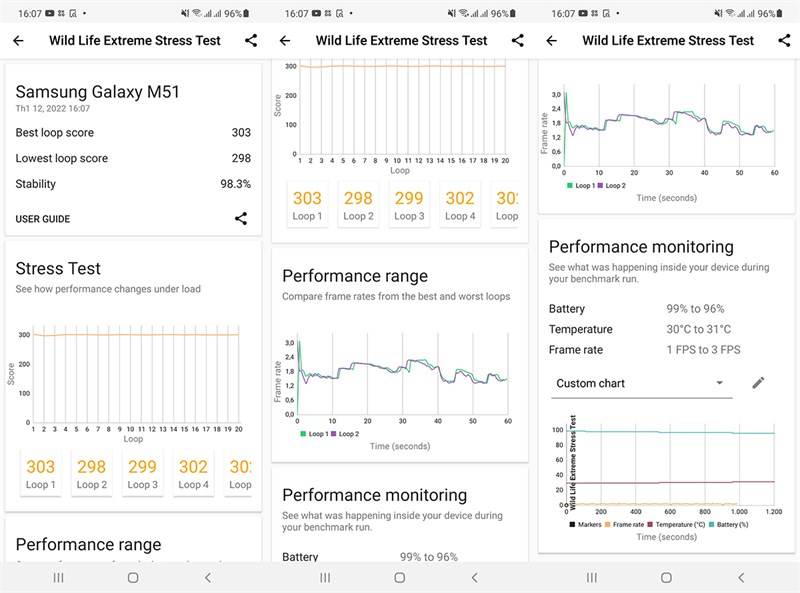Viewport: 800px width, 593px height.
Task: Select Loop 1 card scoring 303, left screen
Action: click(40, 473)
